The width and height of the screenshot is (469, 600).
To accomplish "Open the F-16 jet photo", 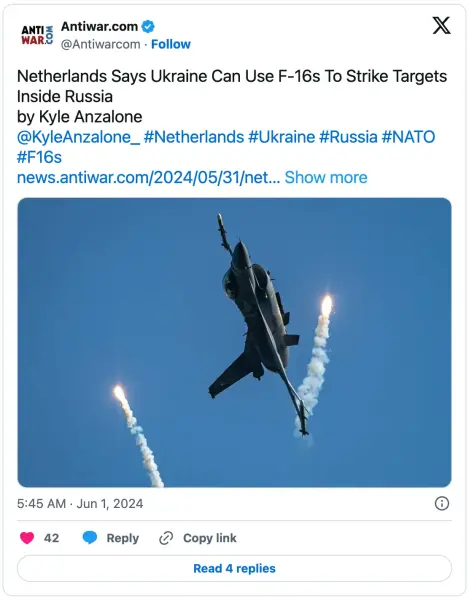I will [234, 342].
